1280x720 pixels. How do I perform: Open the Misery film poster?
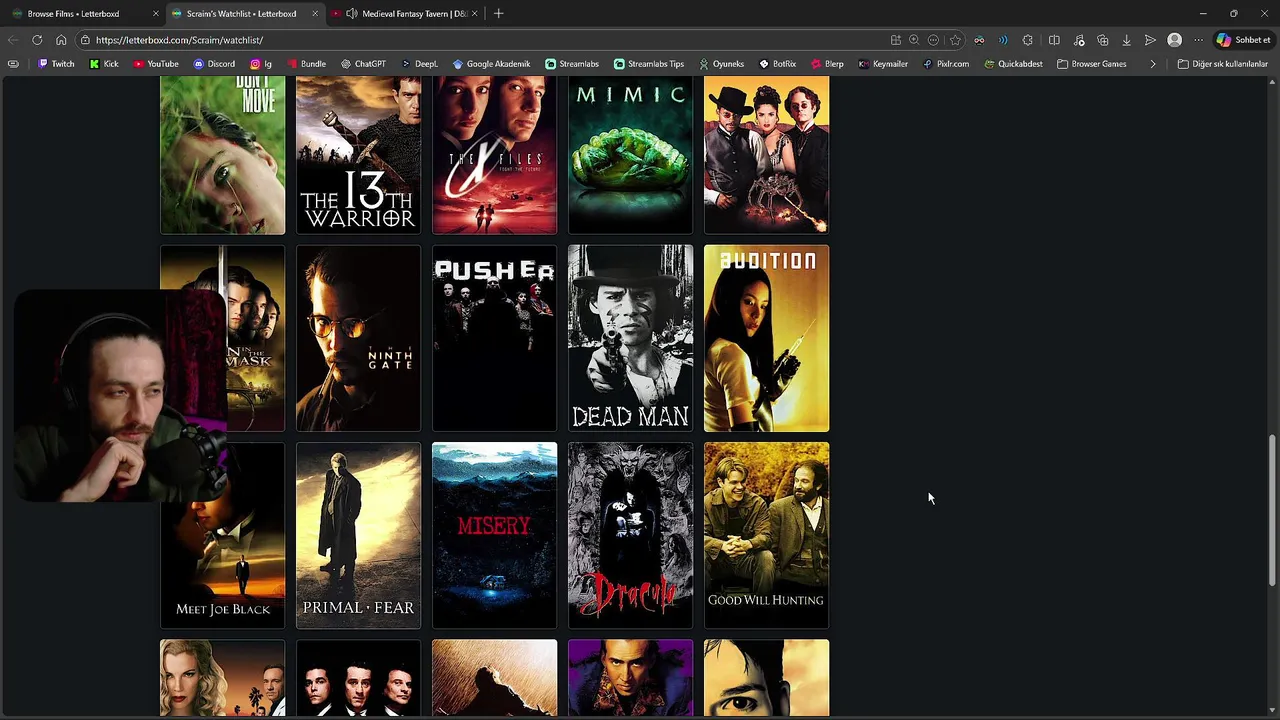click(x=494, y=535)
